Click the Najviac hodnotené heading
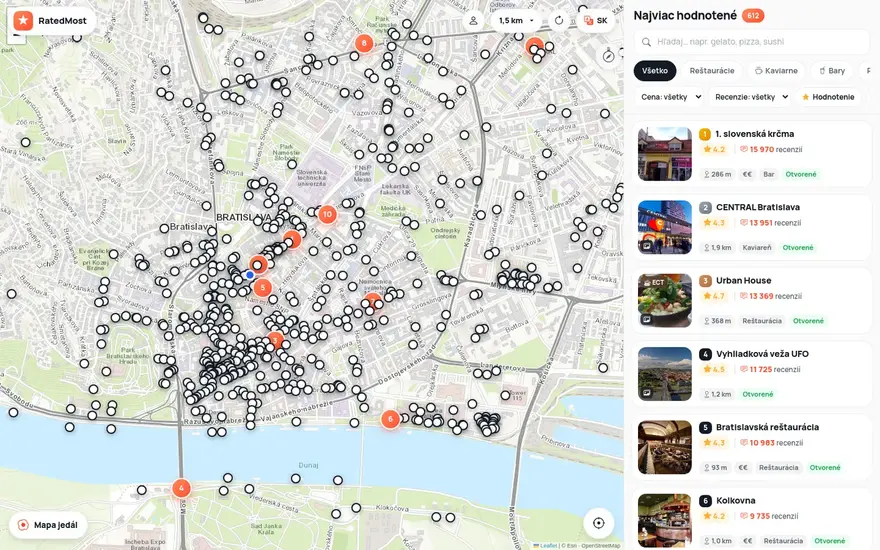 click(685, 16)
